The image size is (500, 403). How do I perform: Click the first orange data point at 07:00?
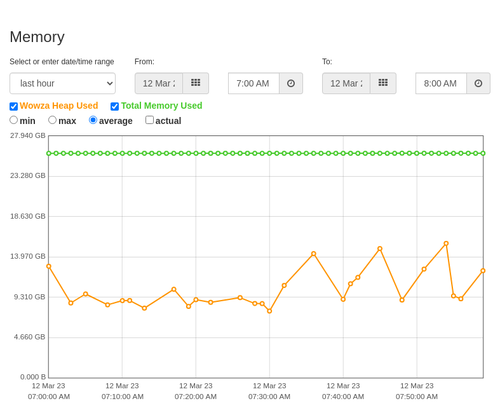(49, 266)
